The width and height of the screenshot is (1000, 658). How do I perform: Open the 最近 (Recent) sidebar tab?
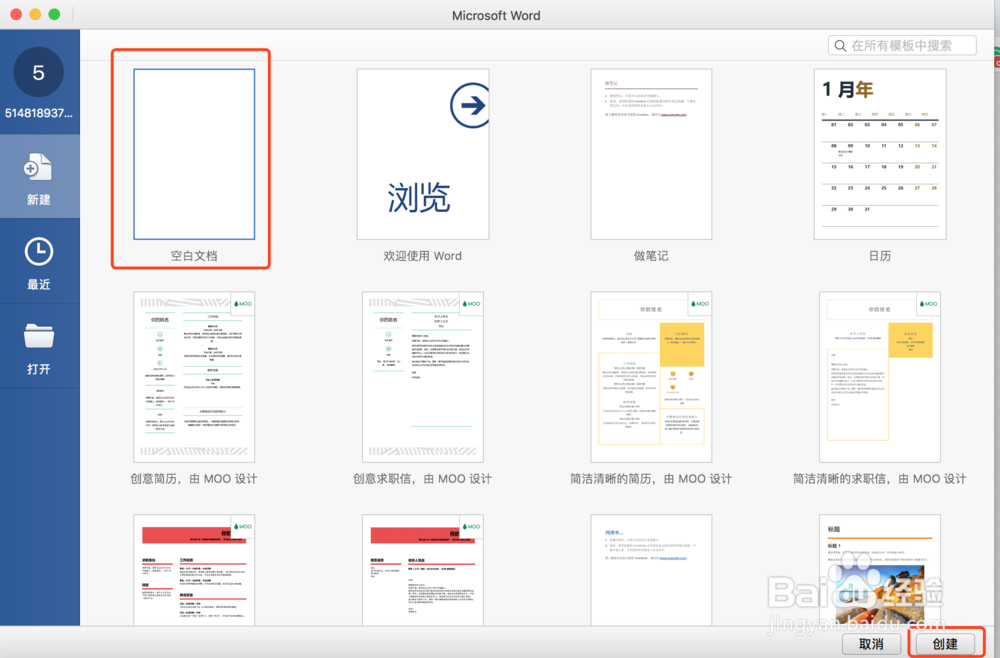click(40, 261)
